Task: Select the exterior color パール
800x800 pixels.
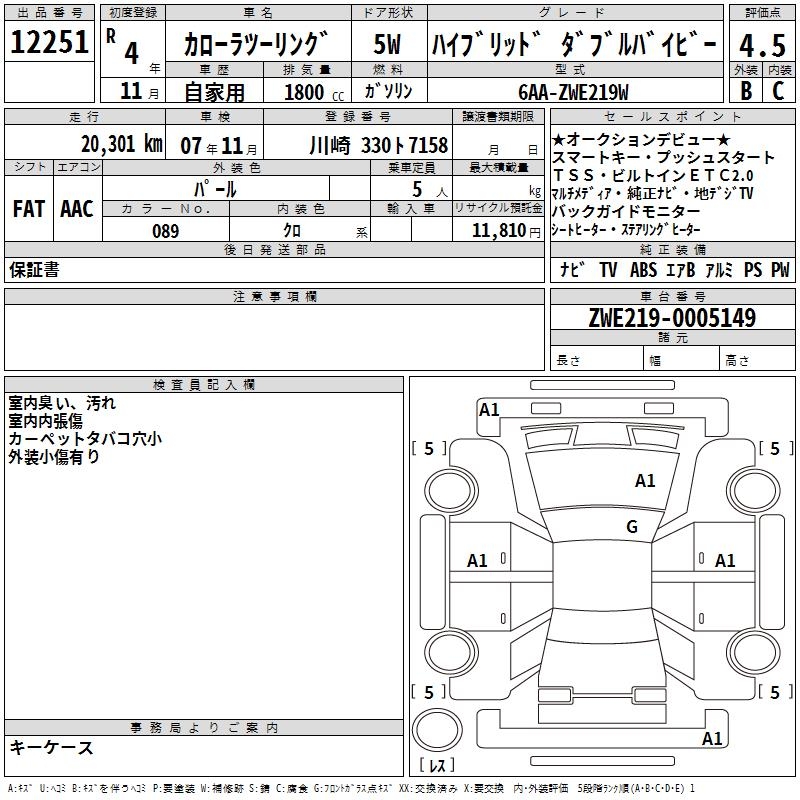Action: [215, 189]
